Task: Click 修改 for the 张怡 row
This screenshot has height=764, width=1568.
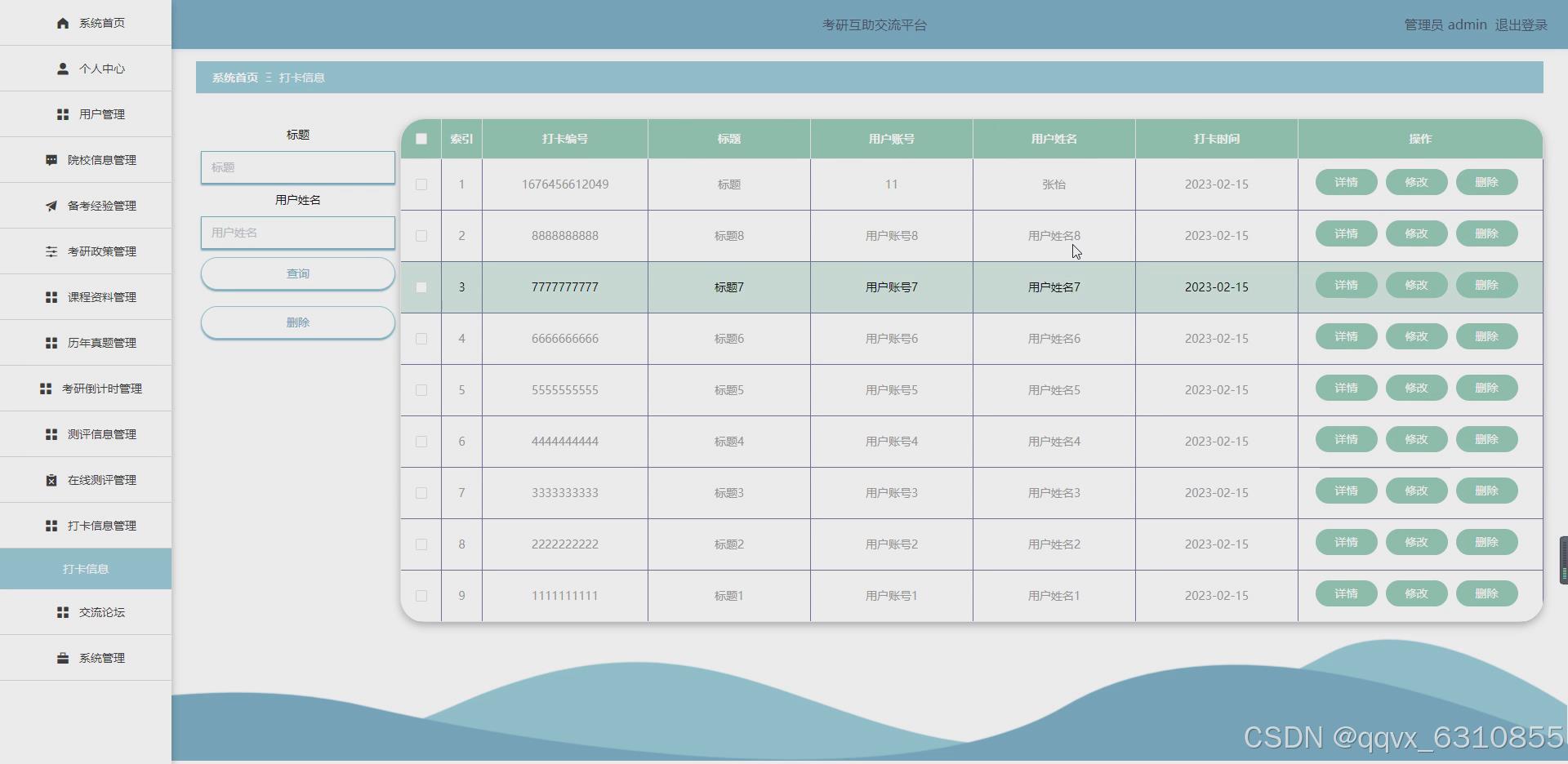Action: coord(1416,182)
